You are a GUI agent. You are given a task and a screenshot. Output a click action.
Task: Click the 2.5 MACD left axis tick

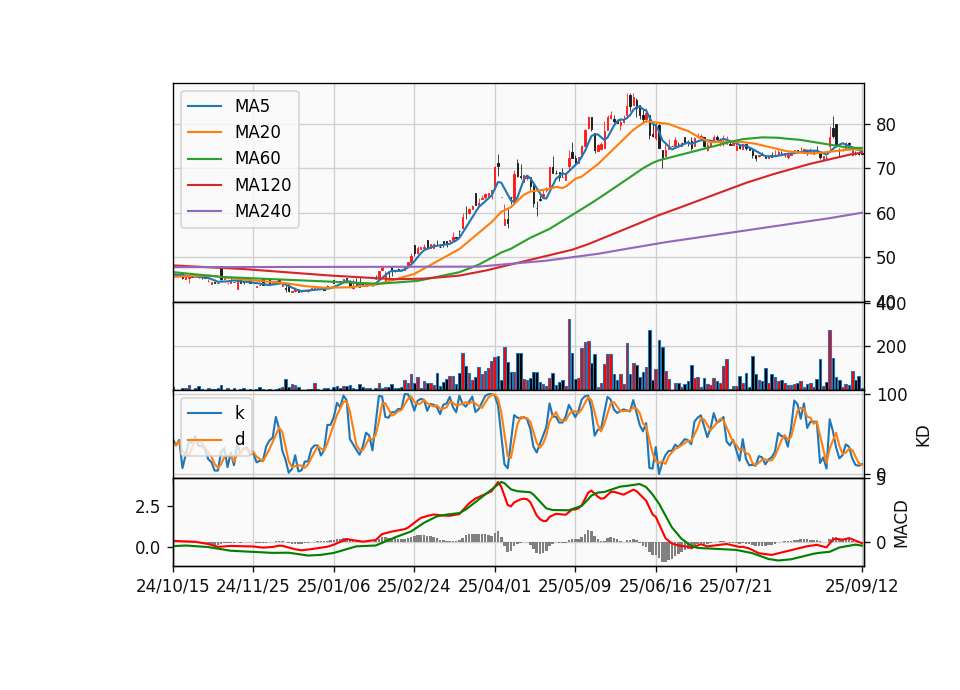(148, 507)
